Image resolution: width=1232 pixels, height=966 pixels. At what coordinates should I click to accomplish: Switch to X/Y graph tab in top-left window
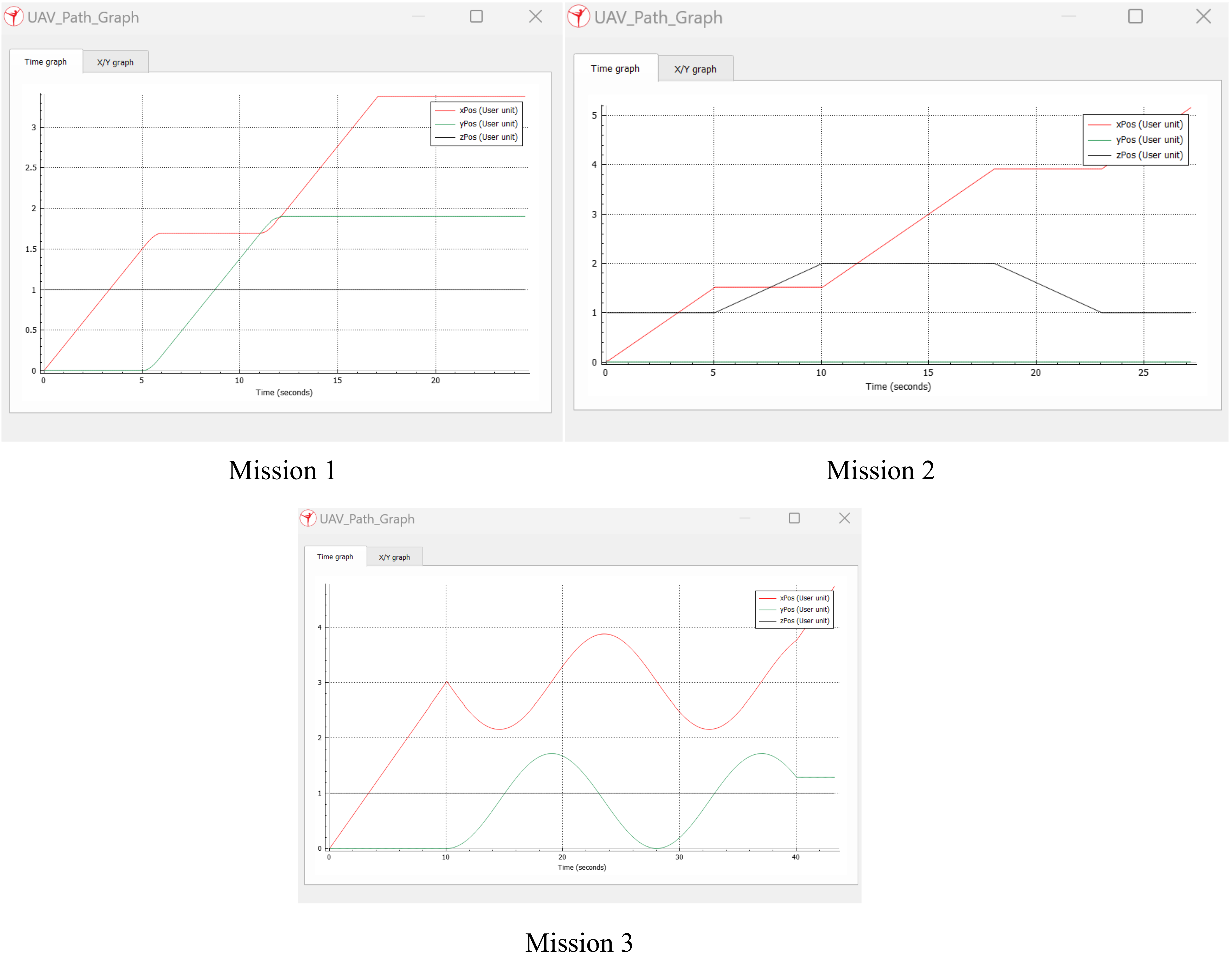[115, 62]
